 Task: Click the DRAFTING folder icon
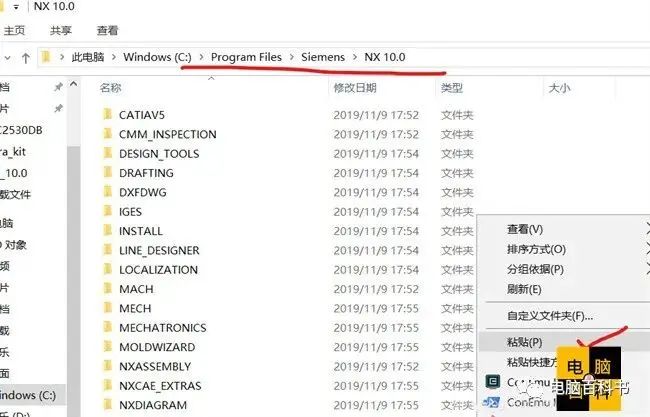108,172
